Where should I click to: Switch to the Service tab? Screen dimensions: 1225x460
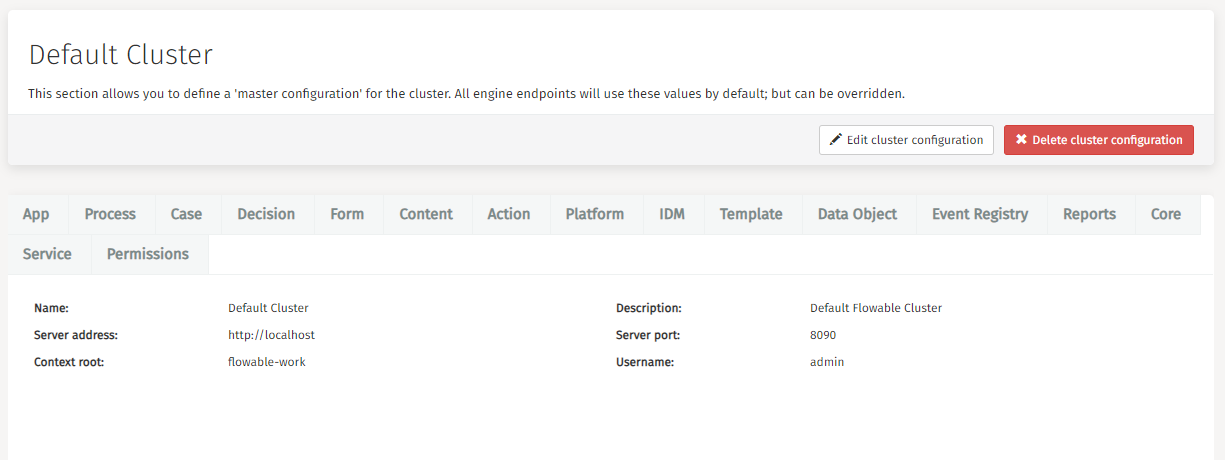[x=47, y=254]
